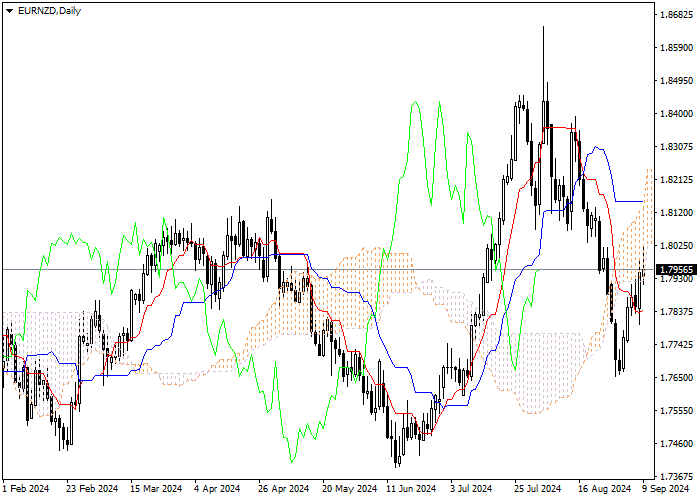Click the 1.84950 price axis label

[676, 81]
